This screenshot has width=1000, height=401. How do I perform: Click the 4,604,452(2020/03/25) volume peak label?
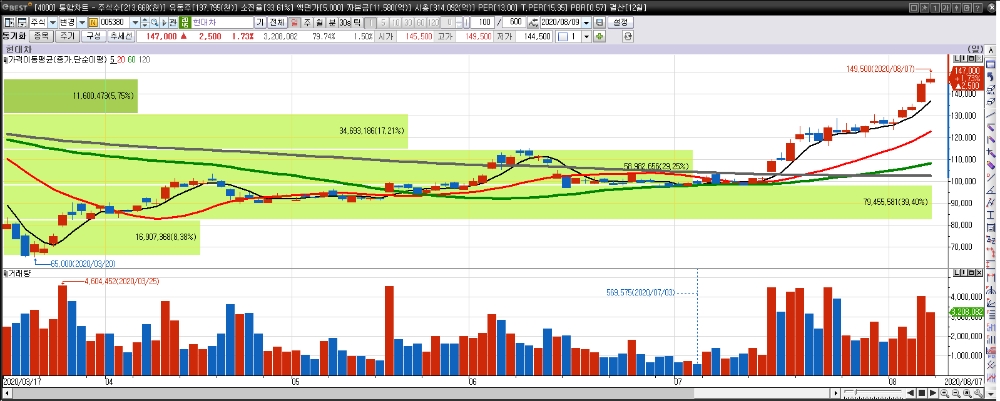122,281
